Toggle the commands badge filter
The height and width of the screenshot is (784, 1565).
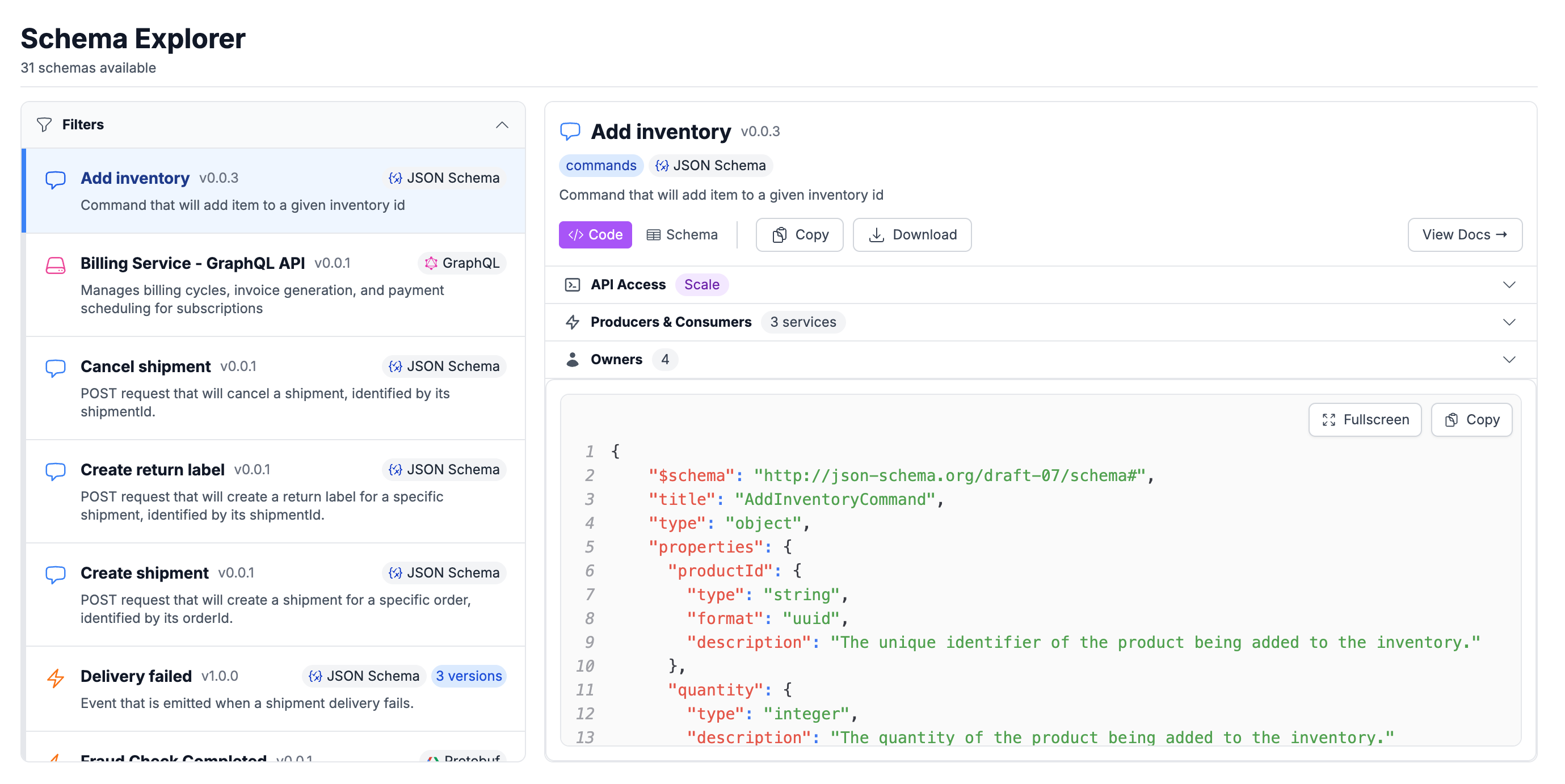click(601, 165)
